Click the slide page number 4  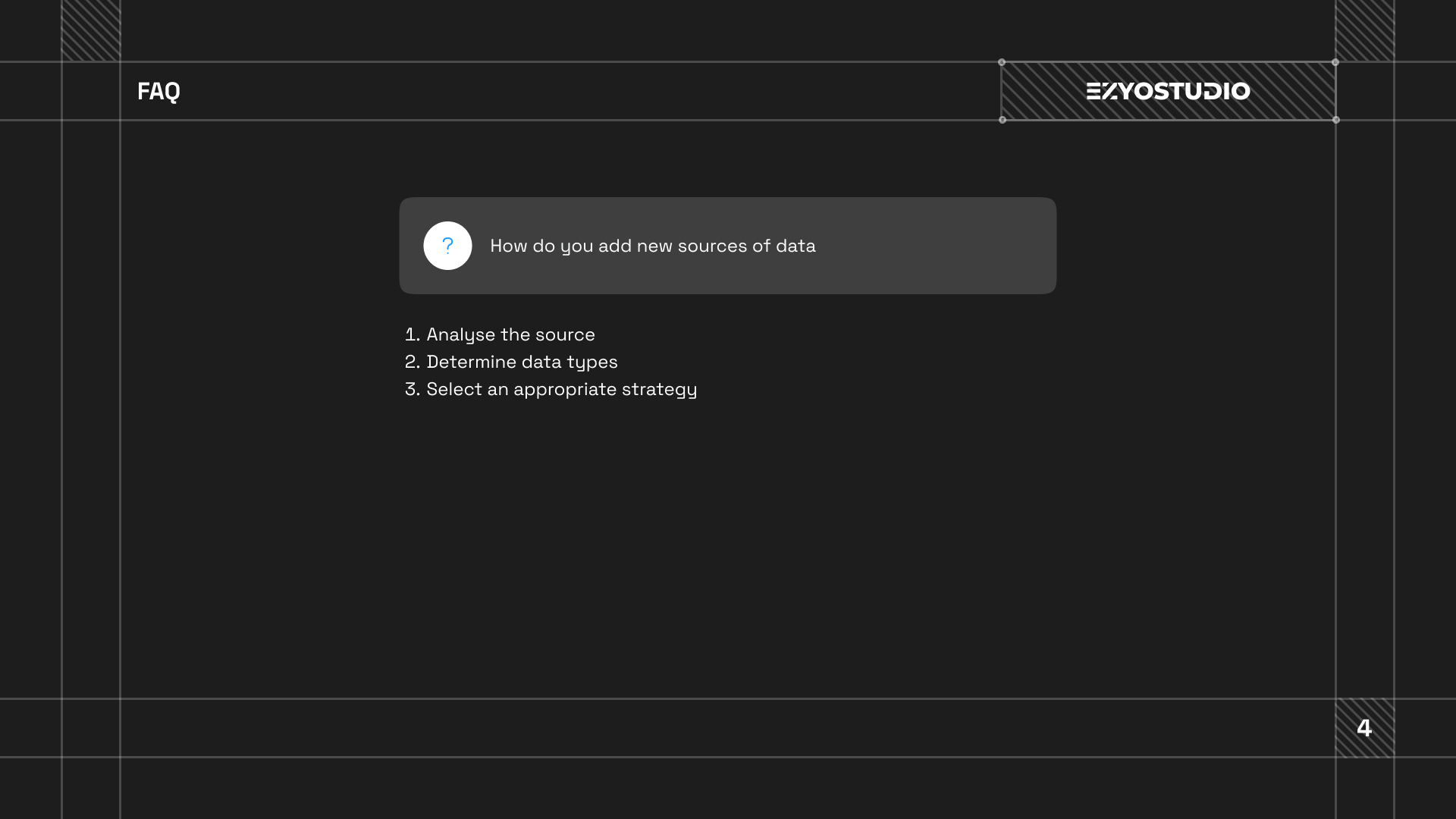[1364, 728]
